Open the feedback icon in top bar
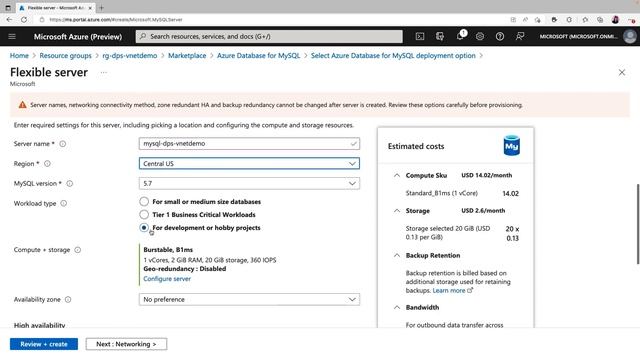 pos(520,36)
